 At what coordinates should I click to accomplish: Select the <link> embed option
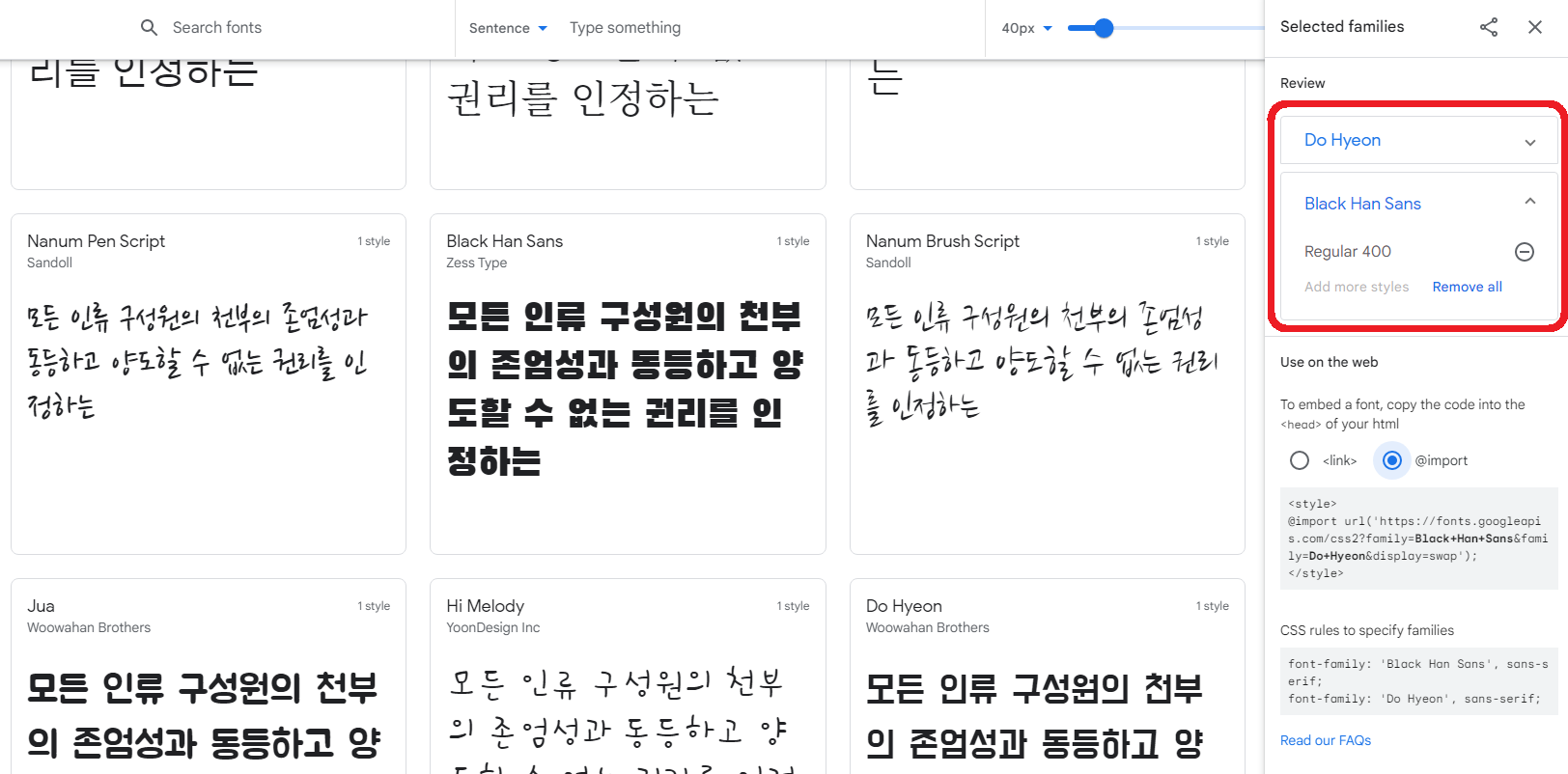pyautogui.click(x=1300, y=460)
